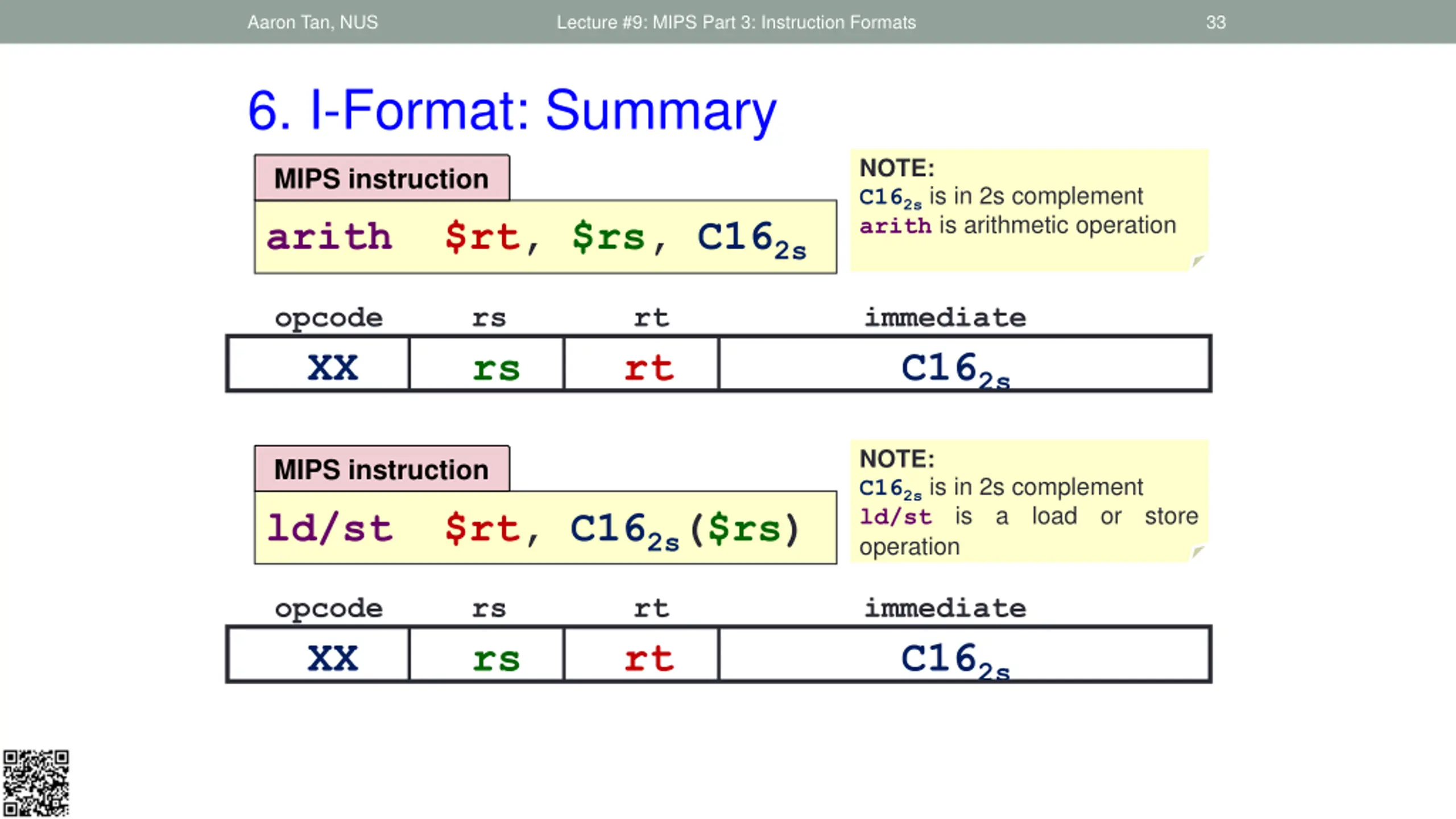Click 'C16 2s' in the ld/st instruction
1456x819 pixels.
(x=624, y=531)
